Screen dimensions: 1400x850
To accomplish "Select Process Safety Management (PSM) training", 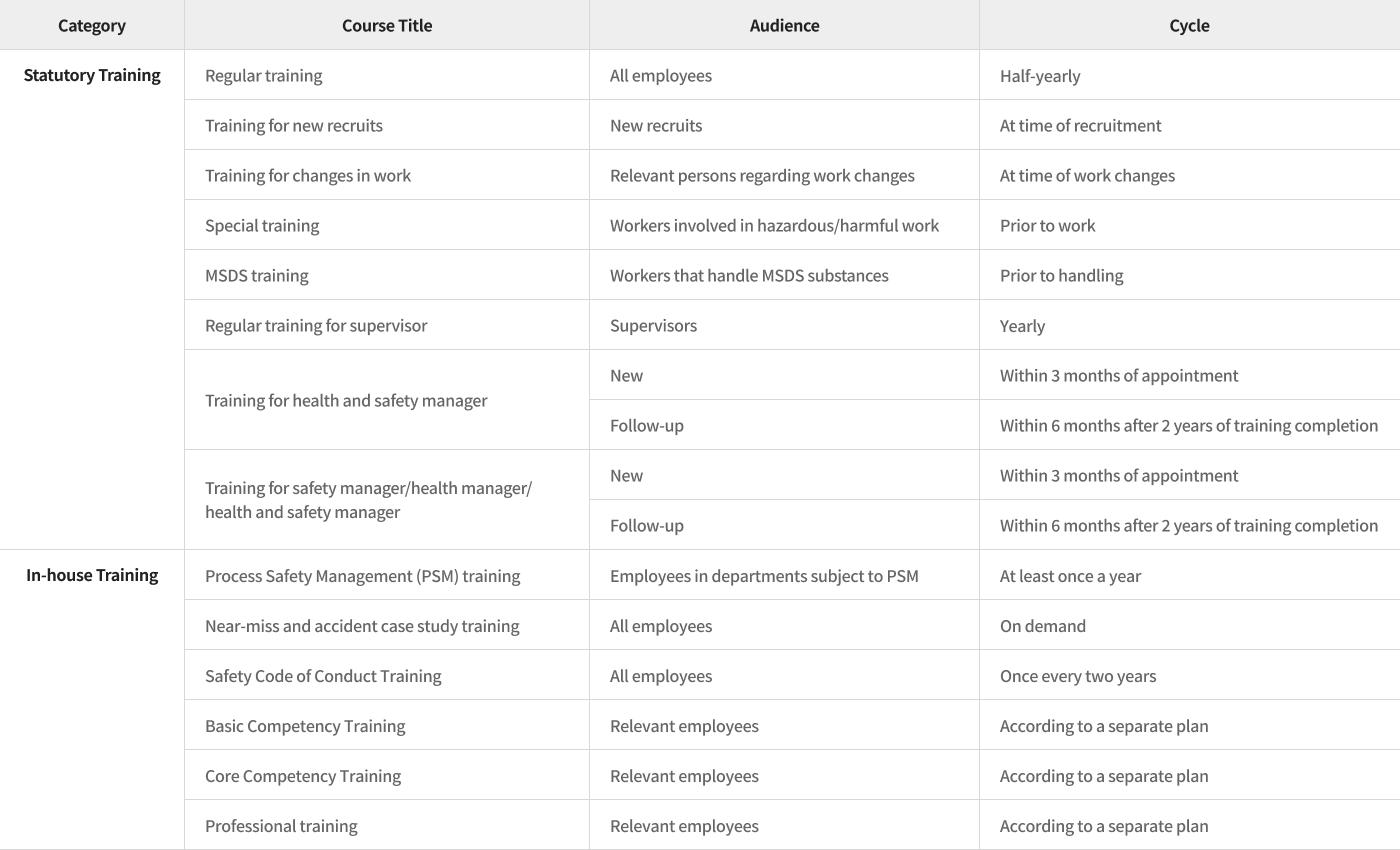I will [x=362, y=576].
